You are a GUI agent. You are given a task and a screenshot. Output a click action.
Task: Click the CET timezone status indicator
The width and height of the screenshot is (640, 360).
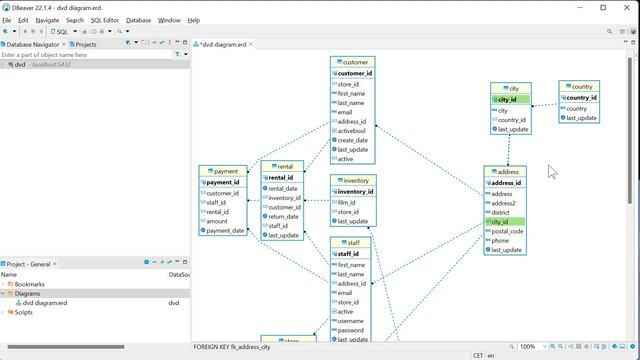(478, 356)
